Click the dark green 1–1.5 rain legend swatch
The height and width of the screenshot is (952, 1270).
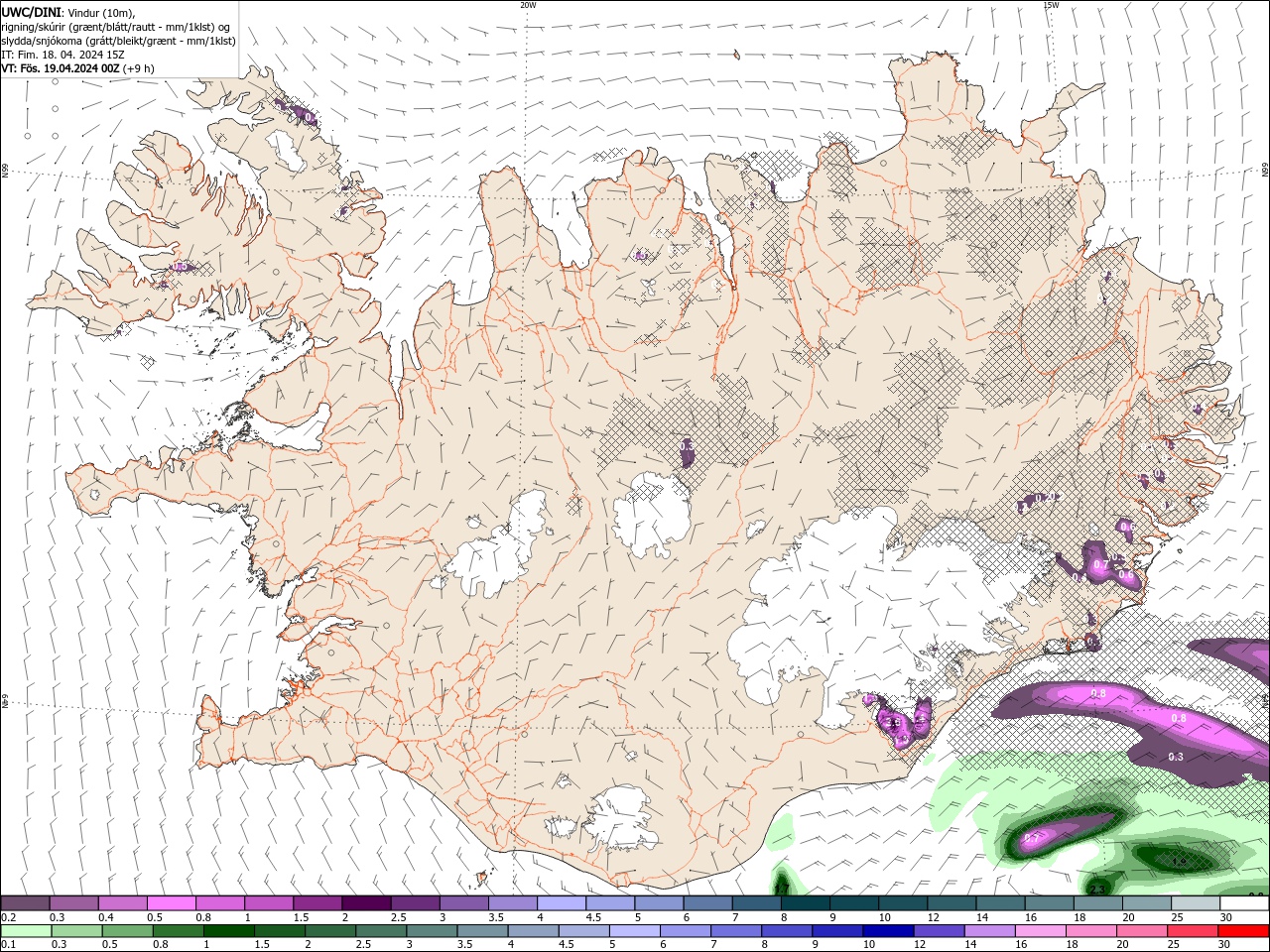(228, 931)
